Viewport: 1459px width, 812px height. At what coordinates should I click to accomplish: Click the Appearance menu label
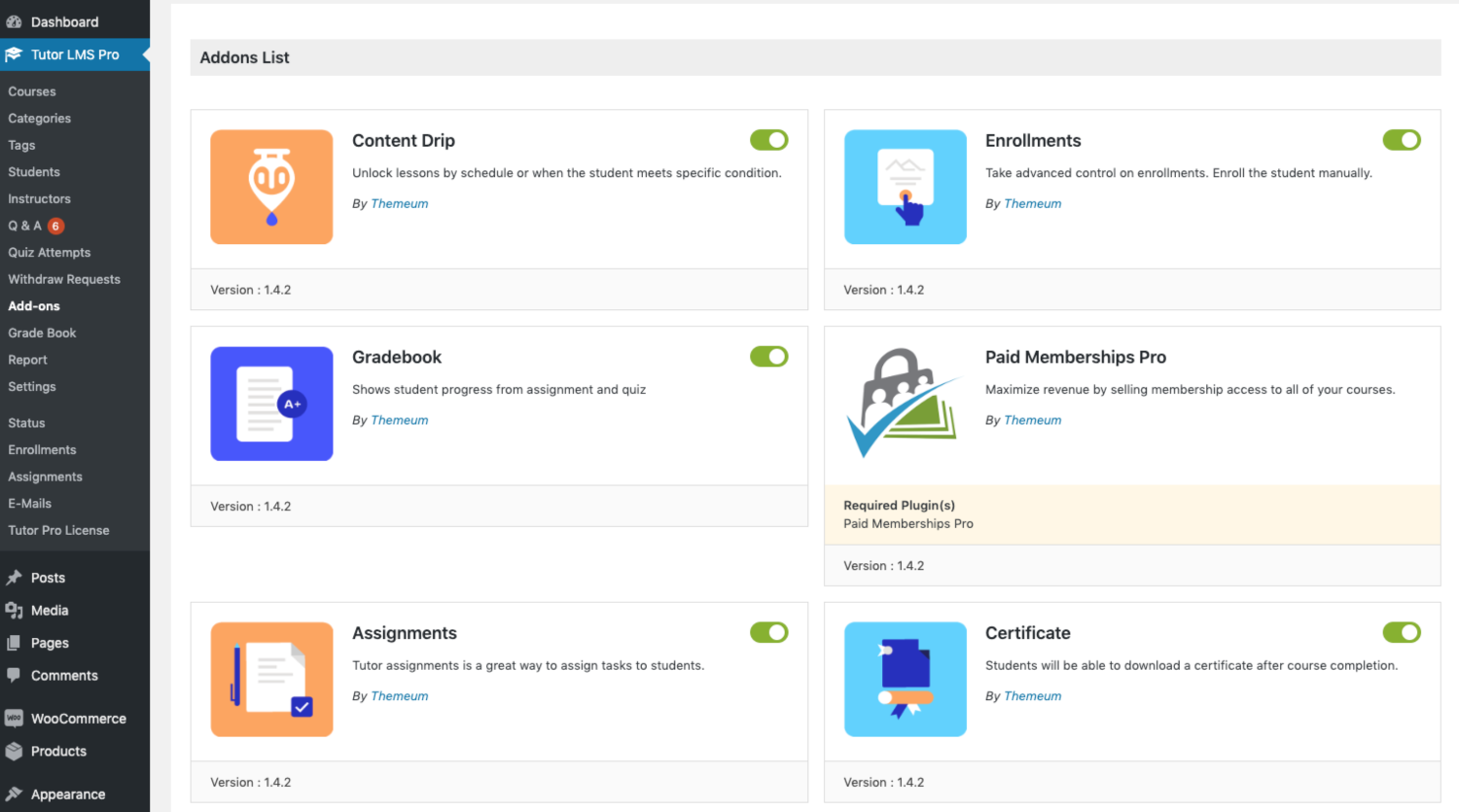click(x=68, y=794)
